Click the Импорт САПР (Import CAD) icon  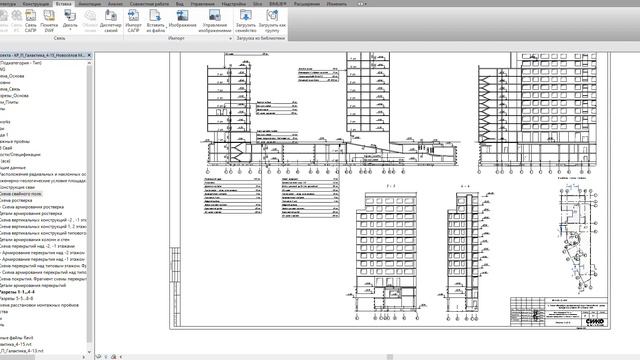click(133, 20)
